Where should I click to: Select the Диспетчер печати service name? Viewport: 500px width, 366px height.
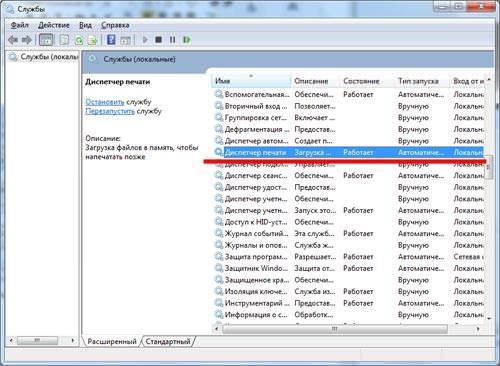[x=255, y=153]
